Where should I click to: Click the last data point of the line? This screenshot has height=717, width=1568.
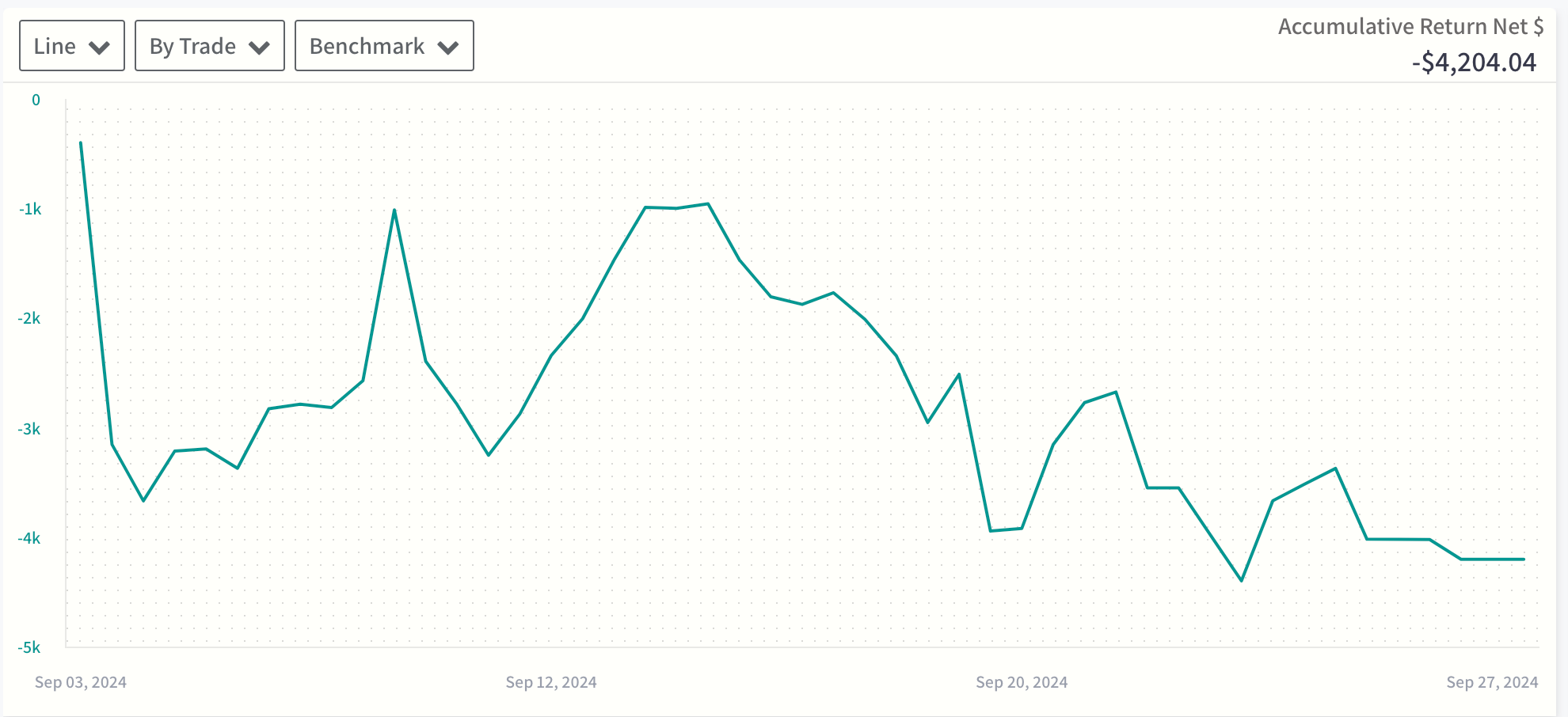tap(1524, 560)
